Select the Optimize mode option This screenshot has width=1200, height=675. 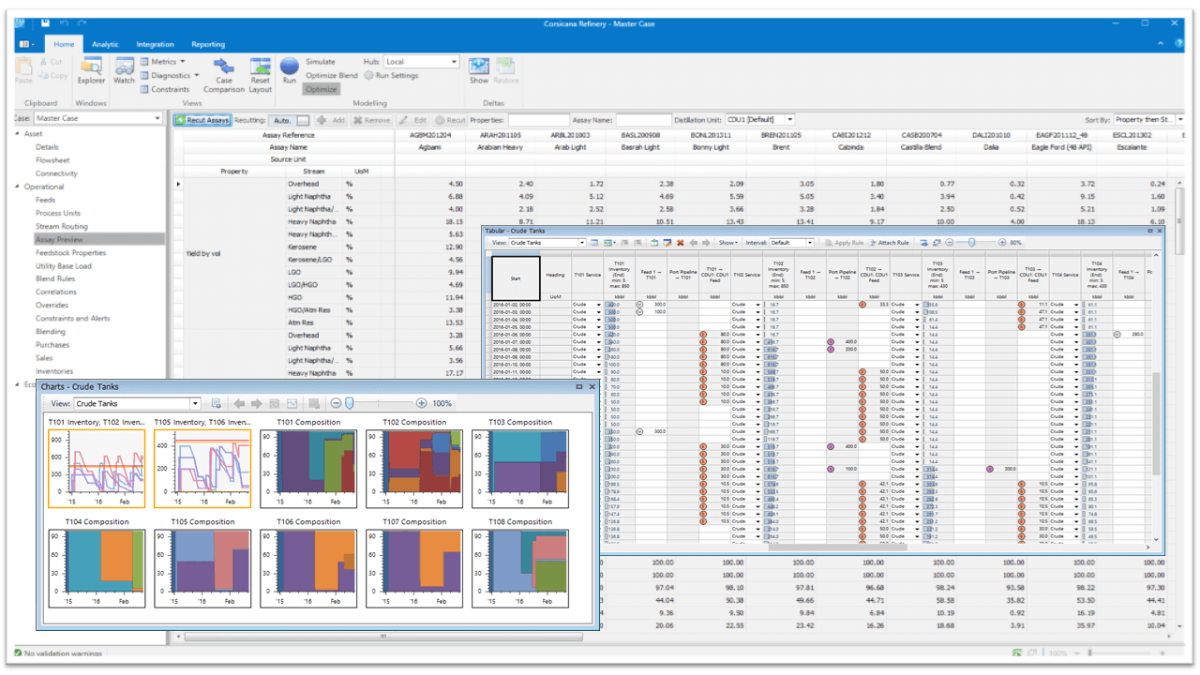coord(321,90)
